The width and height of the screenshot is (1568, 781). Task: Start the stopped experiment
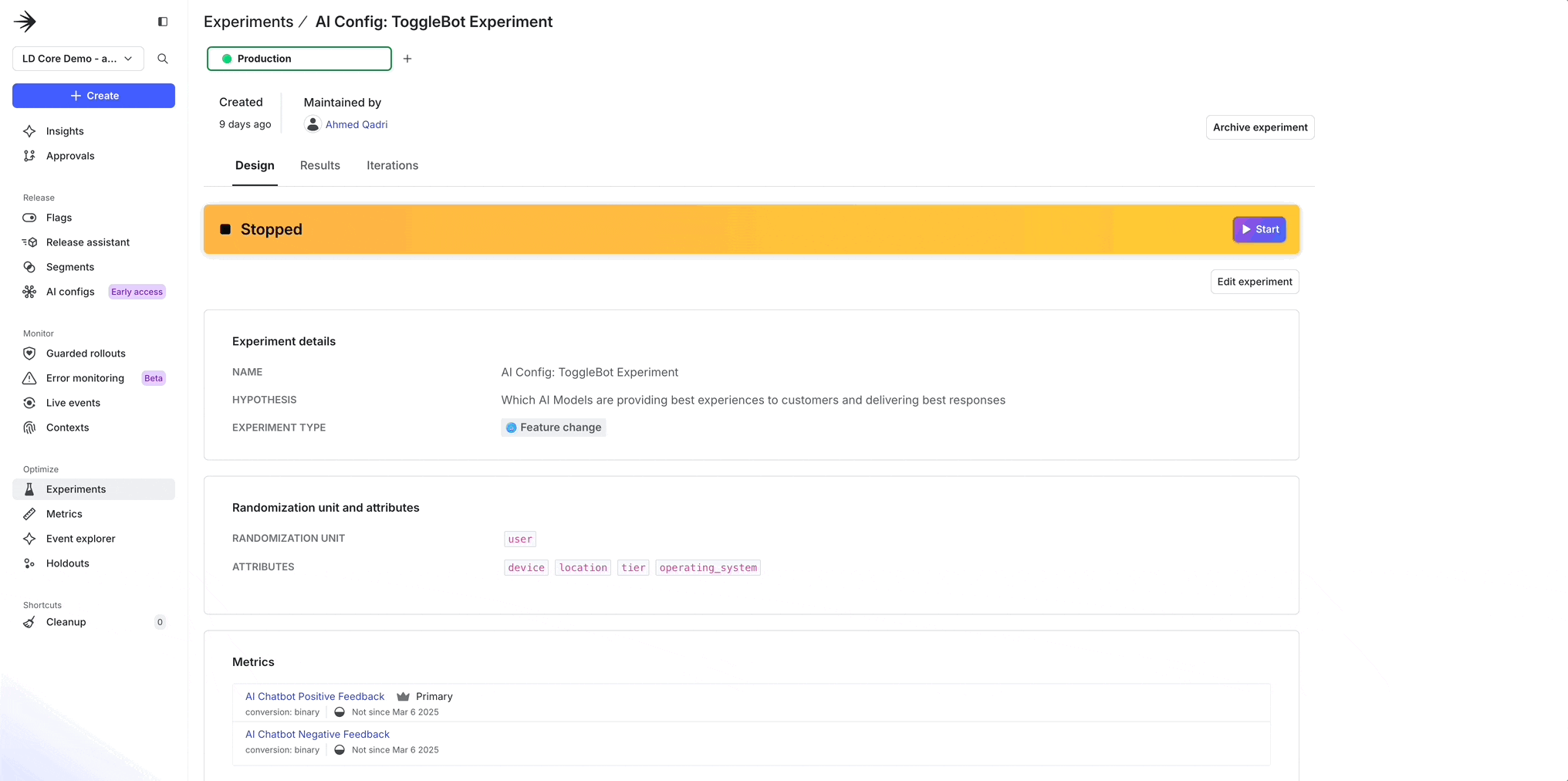[1259, 229]
